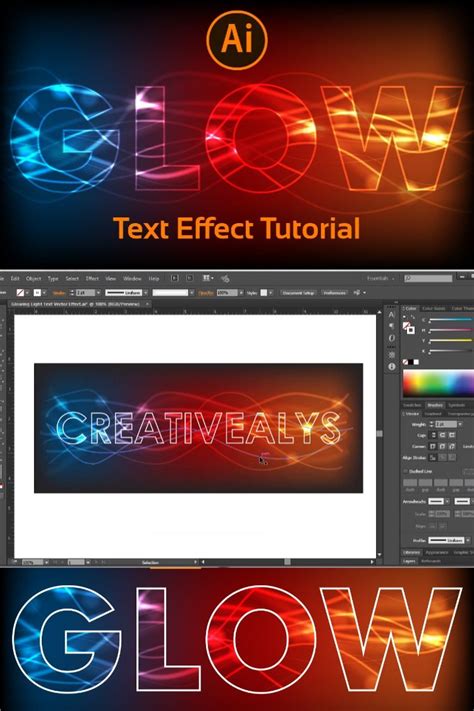Switch to the Color Guide tab
The image size is (474, 711).
pos(434,308)
